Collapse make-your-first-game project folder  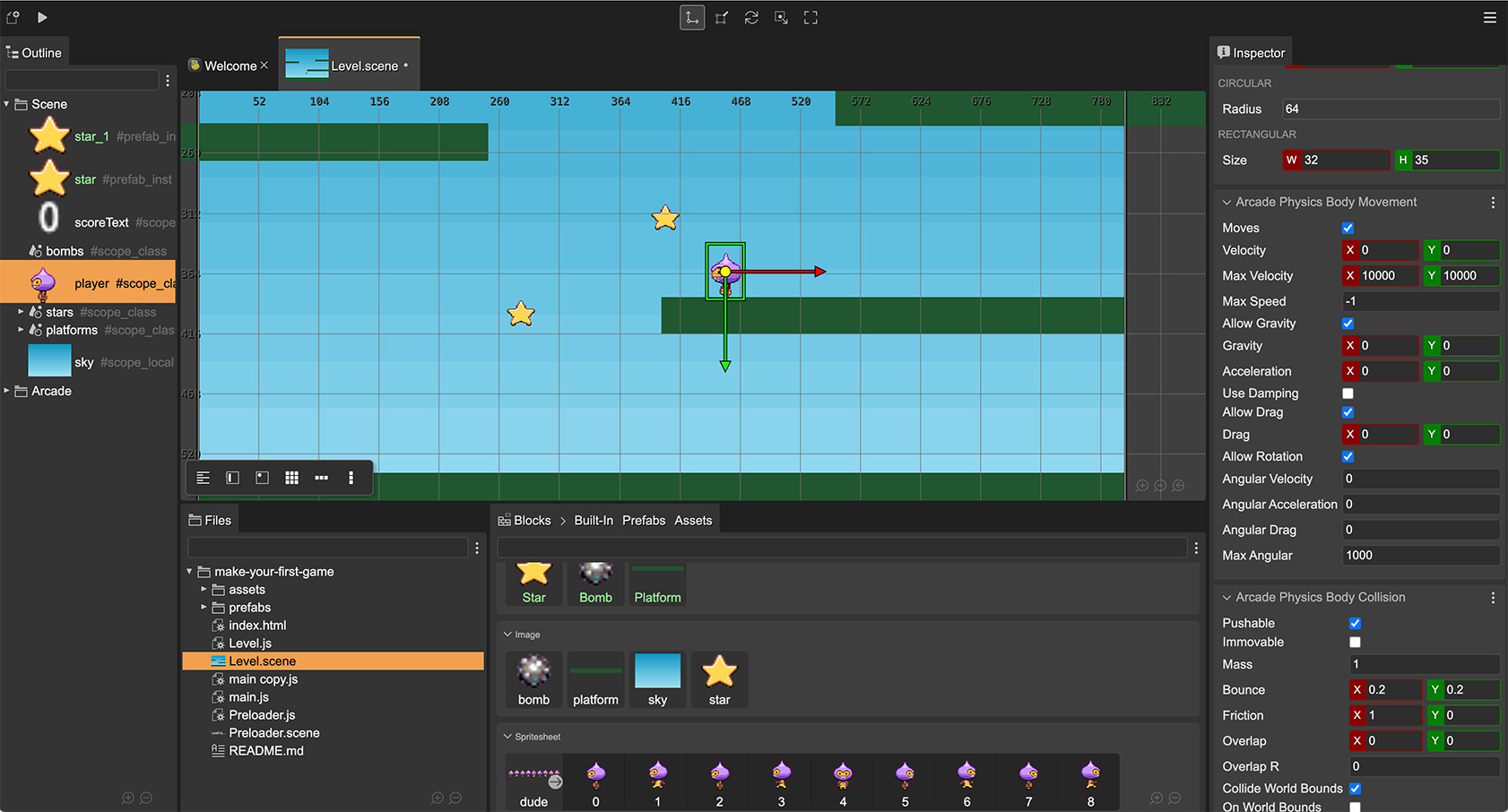pos(189,572)
